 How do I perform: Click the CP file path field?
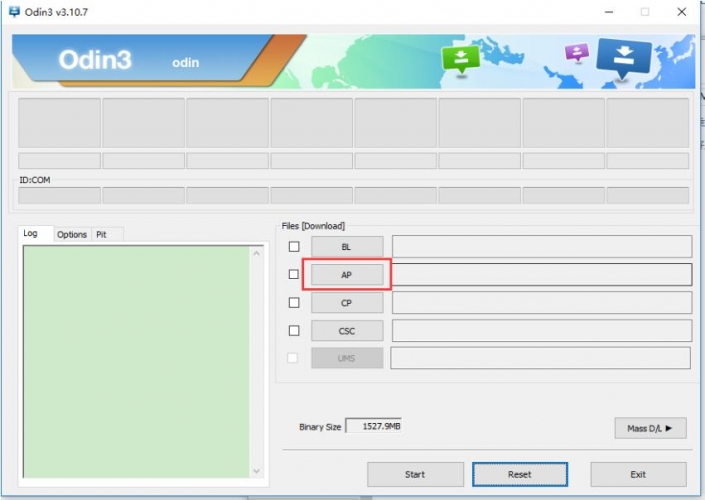[542, 303]
